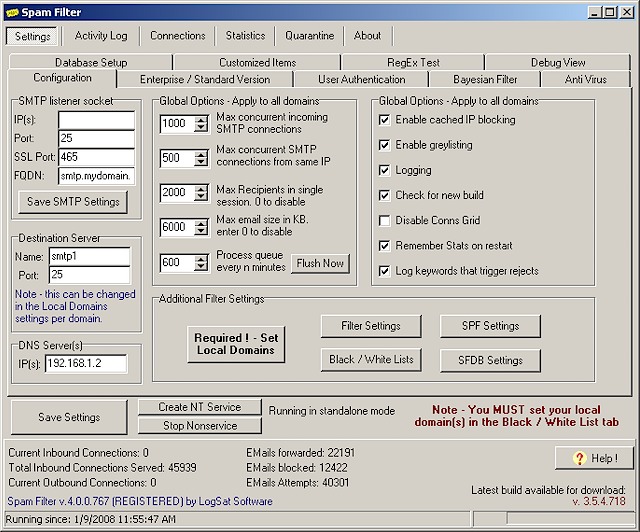Adjust Max Recipients in single session spinner
Viewport: 640px width, 532px height.
tap(200, 192)
